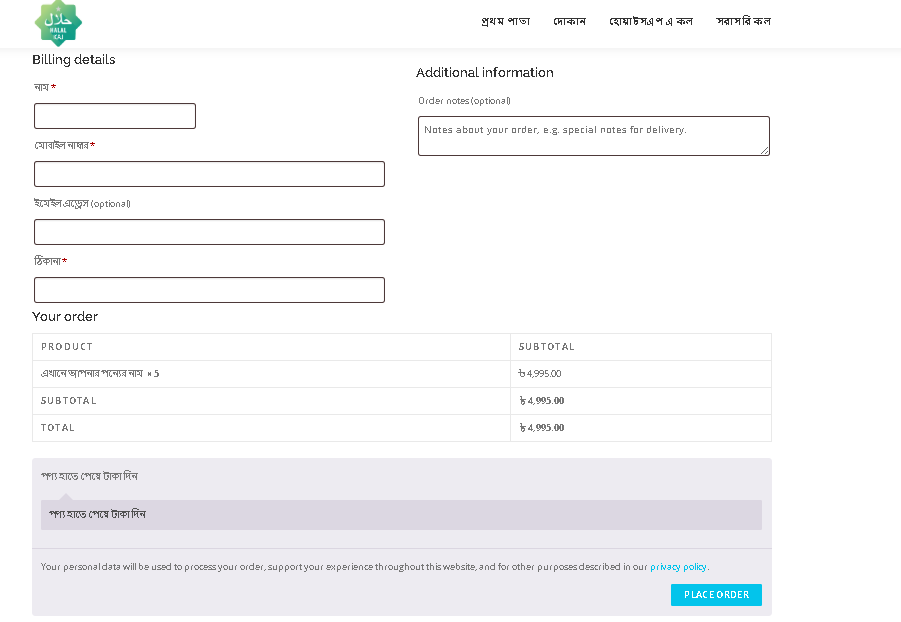
Task: Select the ইমেইল এড্রেস optional input field
Action: pyautogui.click(x=209, y=232)
